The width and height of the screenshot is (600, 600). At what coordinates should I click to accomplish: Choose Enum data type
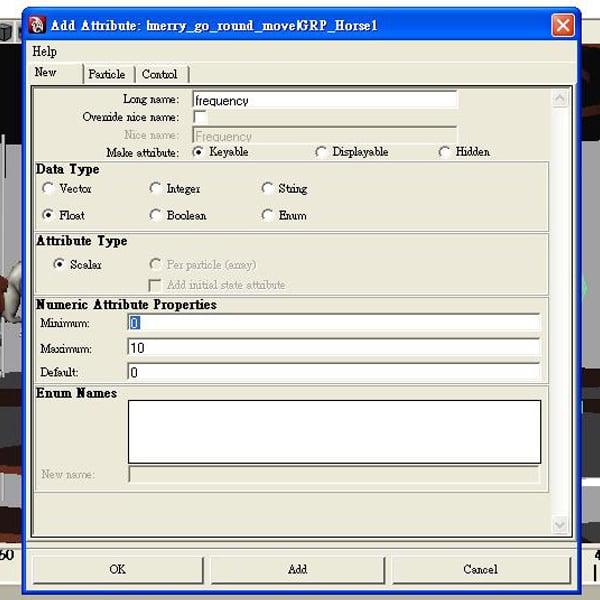[267, 215]
